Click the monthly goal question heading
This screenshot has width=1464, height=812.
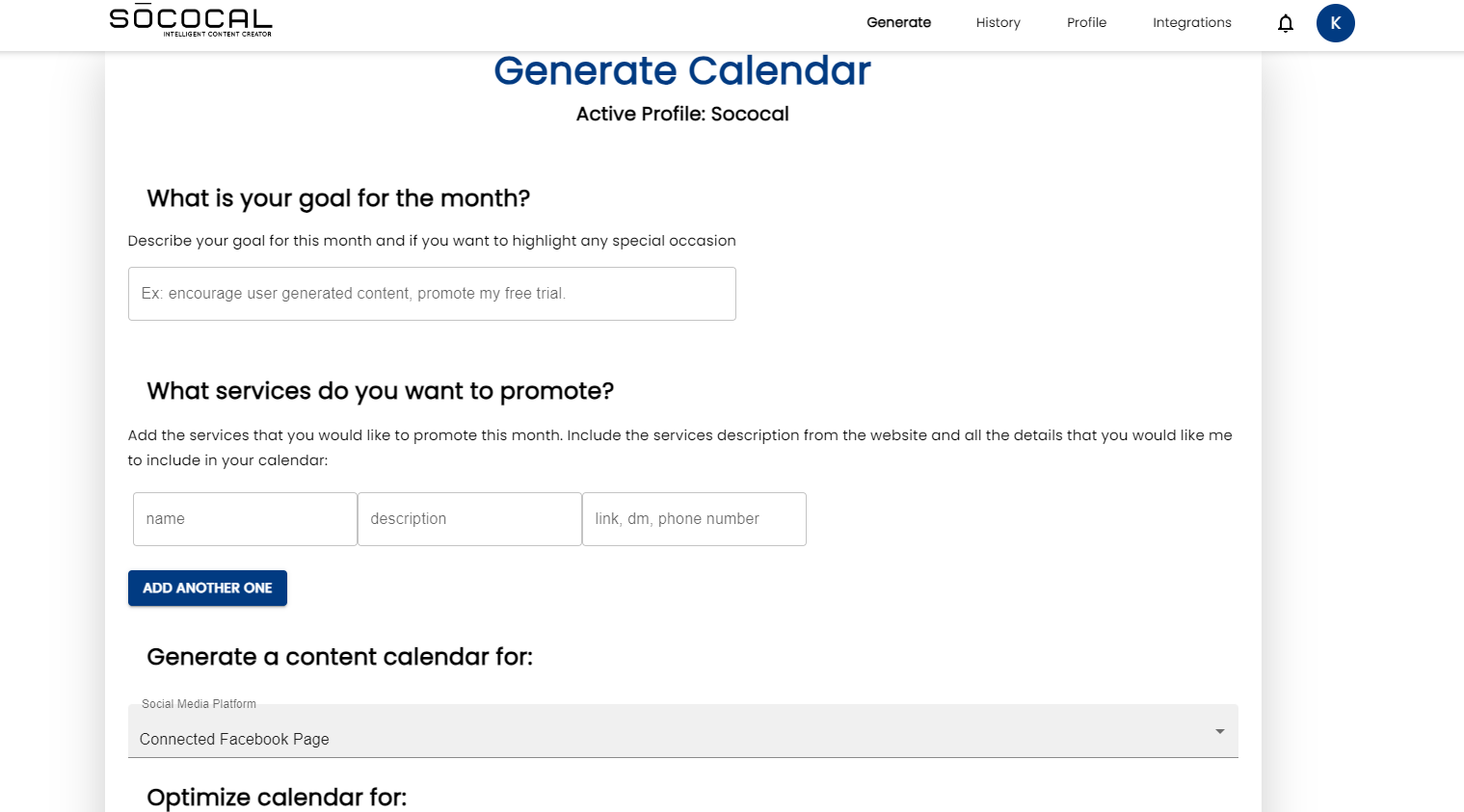click(338, 198)
